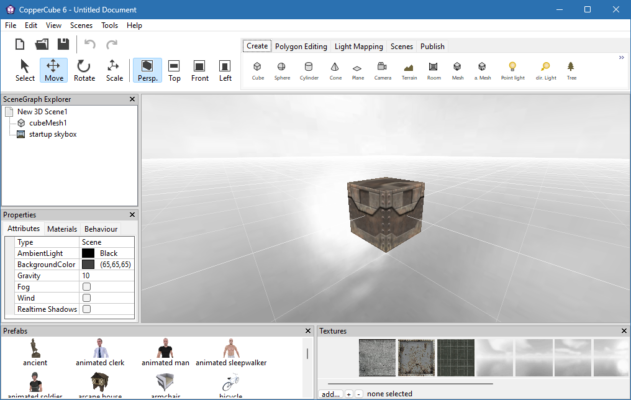This screenshot has width=631, height=400.
Task: Switch to the Light Mapping tab
Action: click(x=359, y=46)
